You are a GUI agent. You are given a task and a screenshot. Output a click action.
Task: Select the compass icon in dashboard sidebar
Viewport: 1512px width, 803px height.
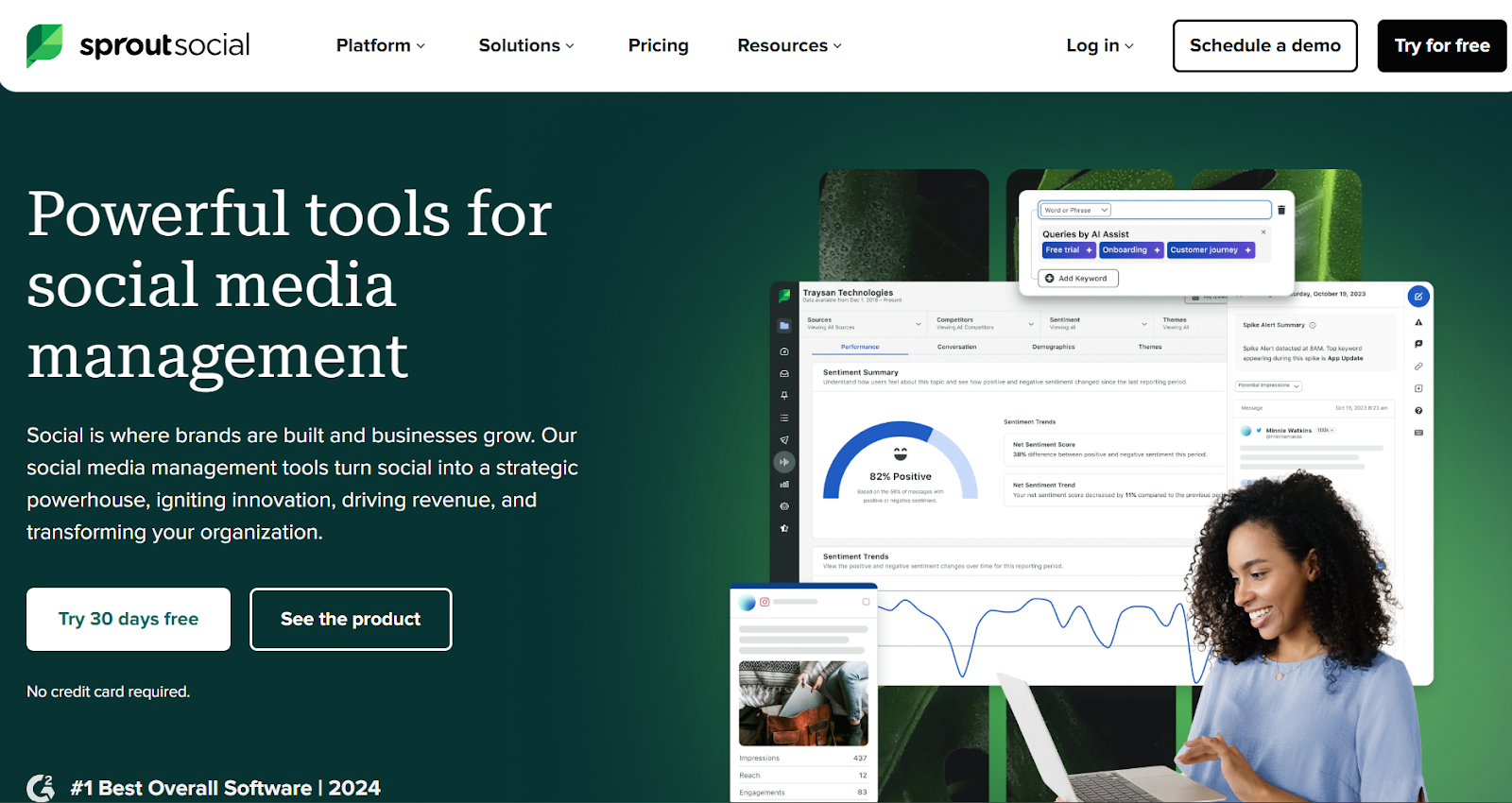tap(784, 351)
